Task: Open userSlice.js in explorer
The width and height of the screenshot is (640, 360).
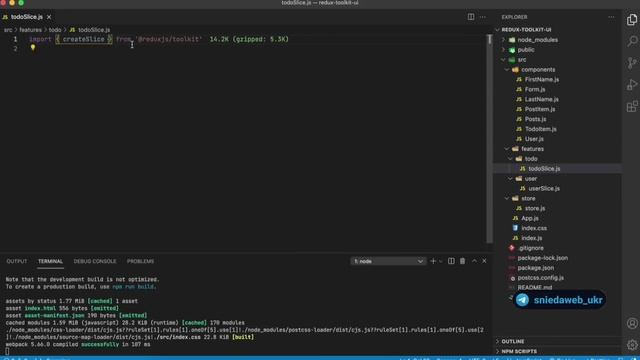Action: [x=558, y=189]
